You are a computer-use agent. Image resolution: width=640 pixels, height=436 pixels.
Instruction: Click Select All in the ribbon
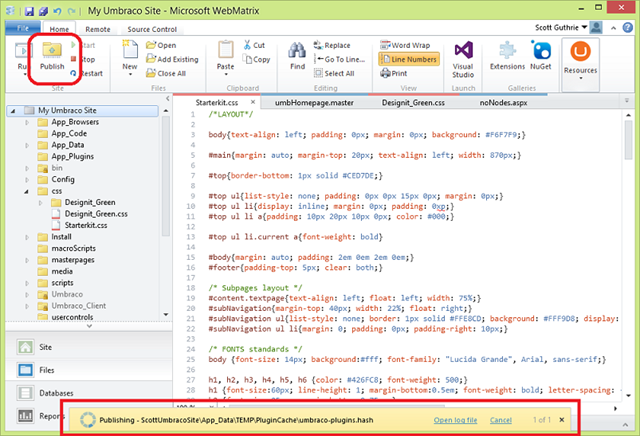click(334, 73)
